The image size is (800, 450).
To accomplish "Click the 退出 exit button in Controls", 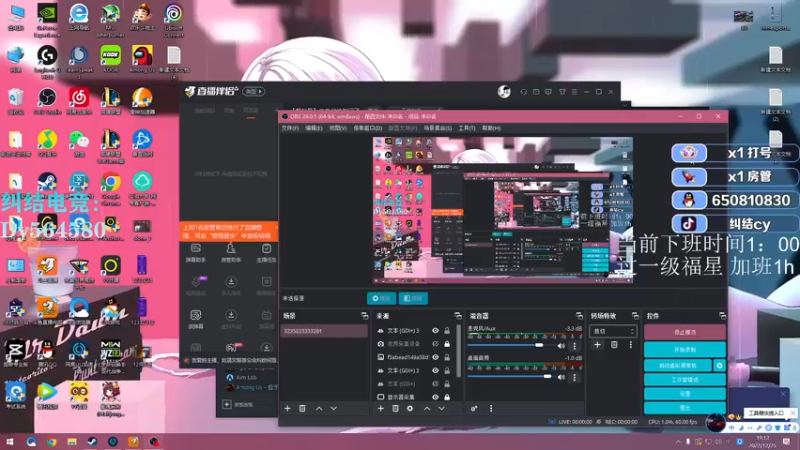I will [685, 408].
